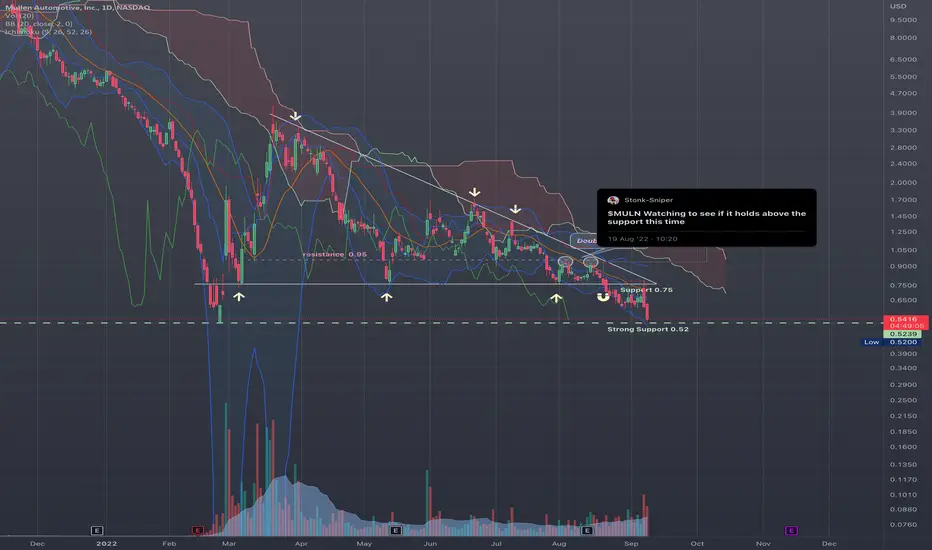Viewport: 932px width, 550px height.
Task: Open the Stonk-Sniper username link
Action: 648,200
